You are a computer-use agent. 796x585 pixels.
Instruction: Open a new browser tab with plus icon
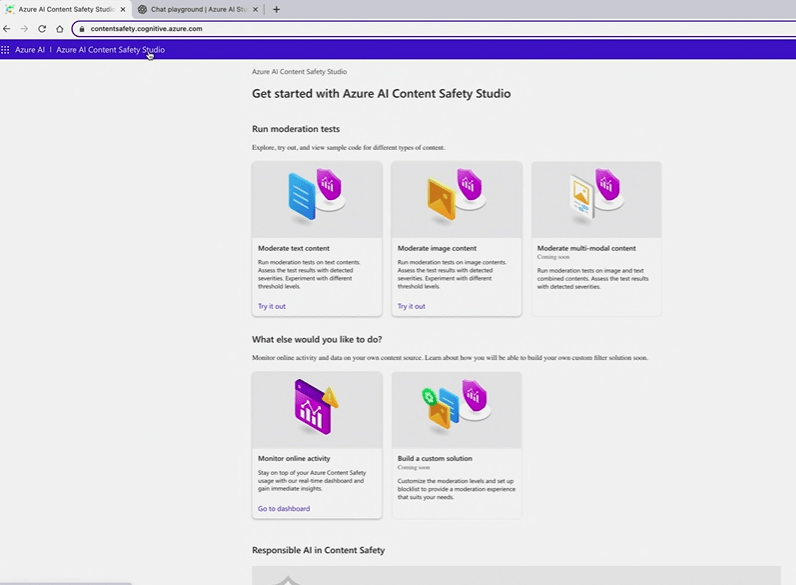click(276, 9)
